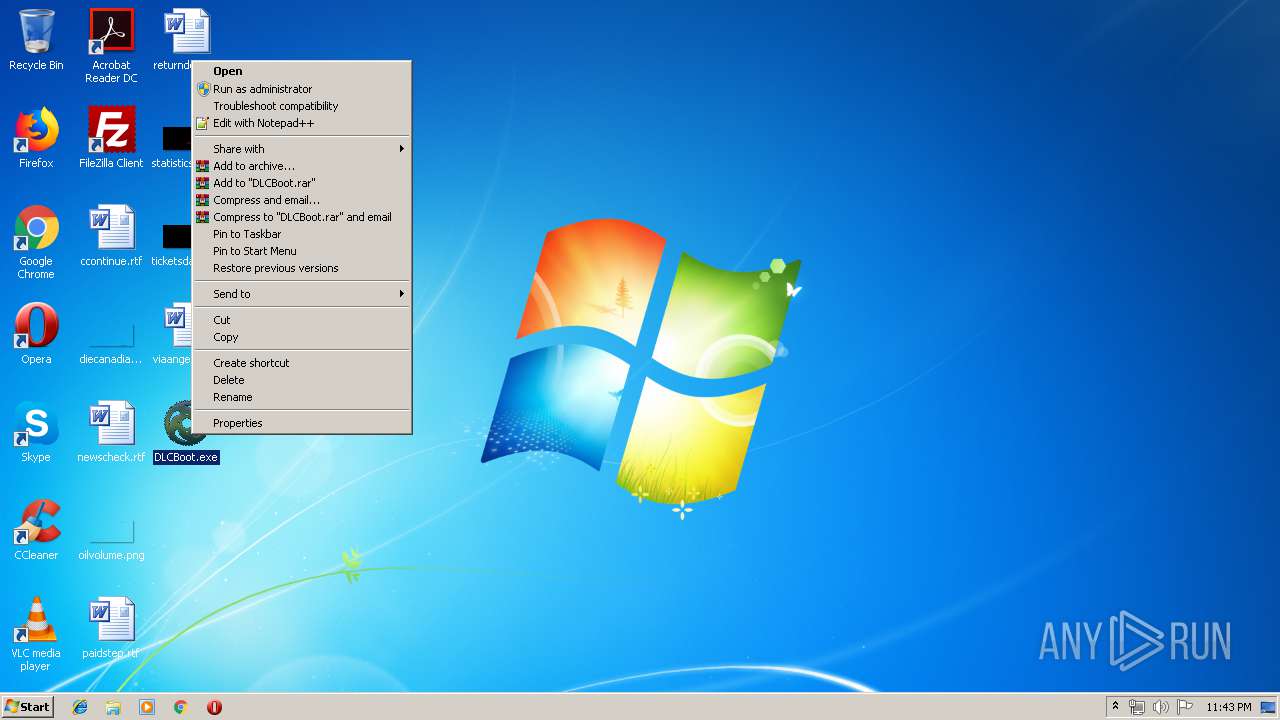
Task: Click the taskbar clock showing 11:43 PM
Action: (x=1228, y=707)
